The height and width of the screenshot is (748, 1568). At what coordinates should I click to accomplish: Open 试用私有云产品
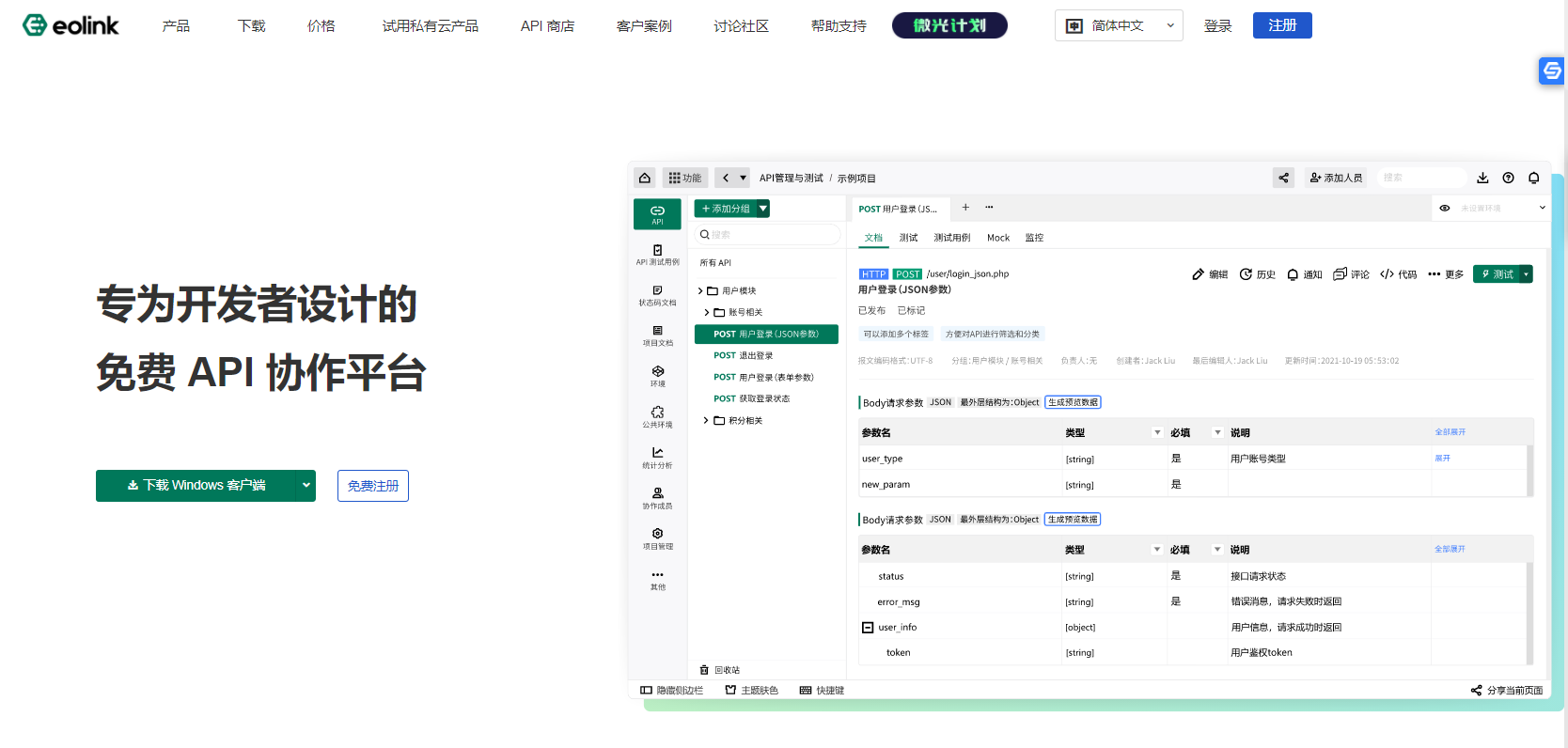tap(431, 25)
